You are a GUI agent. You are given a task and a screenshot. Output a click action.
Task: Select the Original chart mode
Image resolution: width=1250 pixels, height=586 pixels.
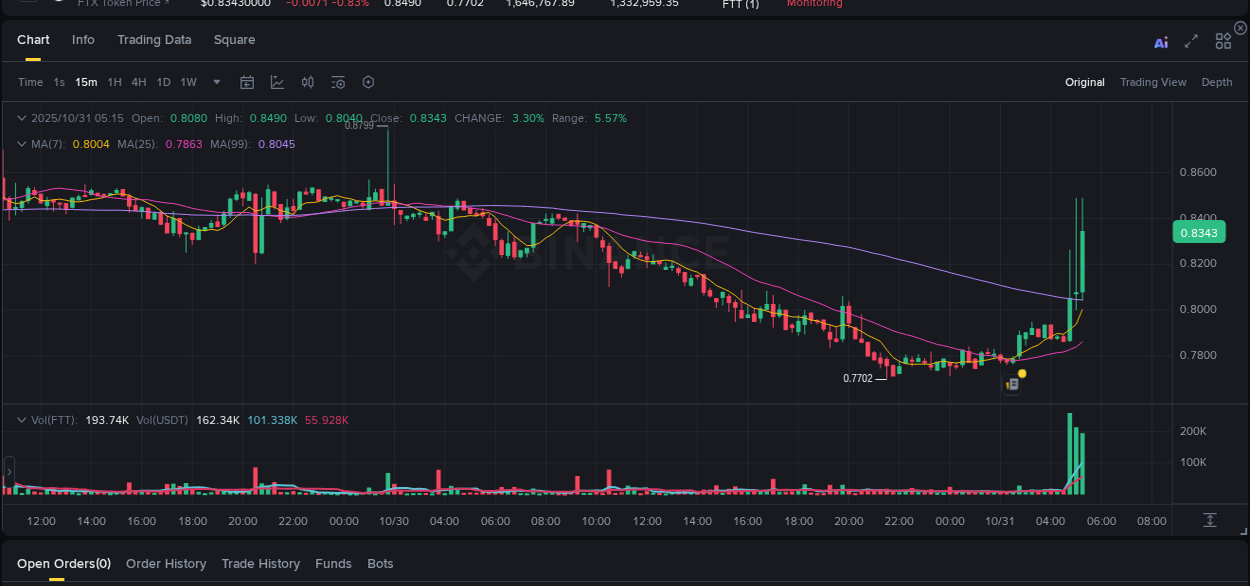1084,82
